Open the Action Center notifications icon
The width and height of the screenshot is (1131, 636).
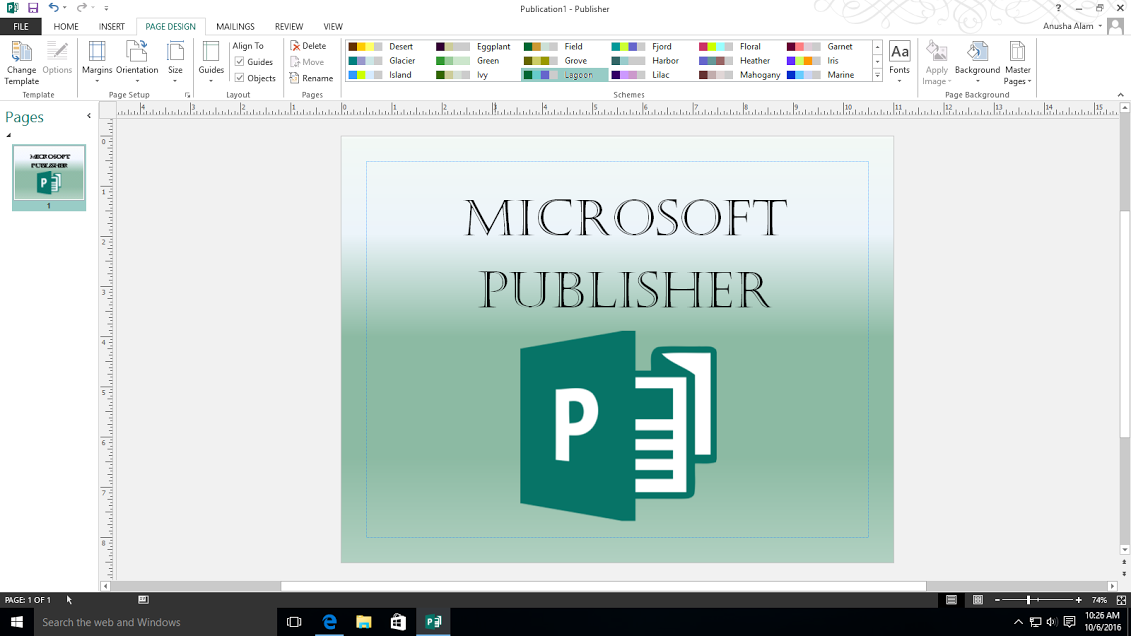click(1070, 622)
